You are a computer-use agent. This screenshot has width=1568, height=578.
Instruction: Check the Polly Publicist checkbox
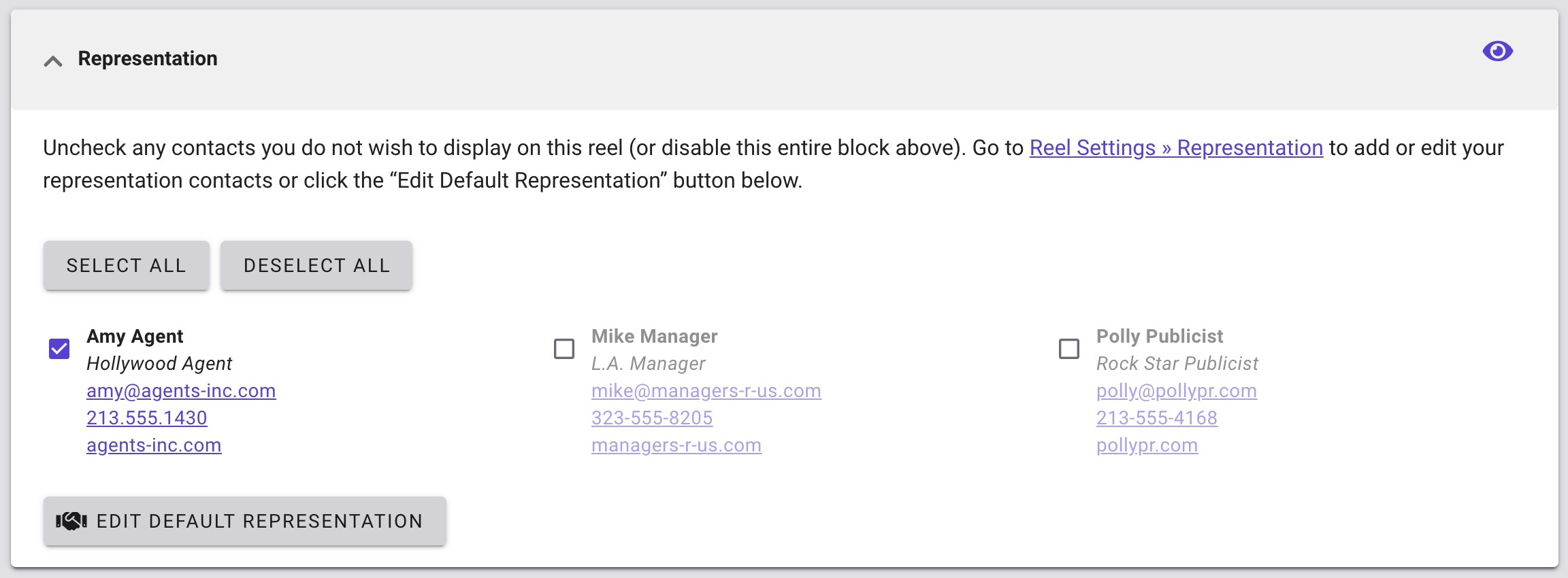point(1069,349)
